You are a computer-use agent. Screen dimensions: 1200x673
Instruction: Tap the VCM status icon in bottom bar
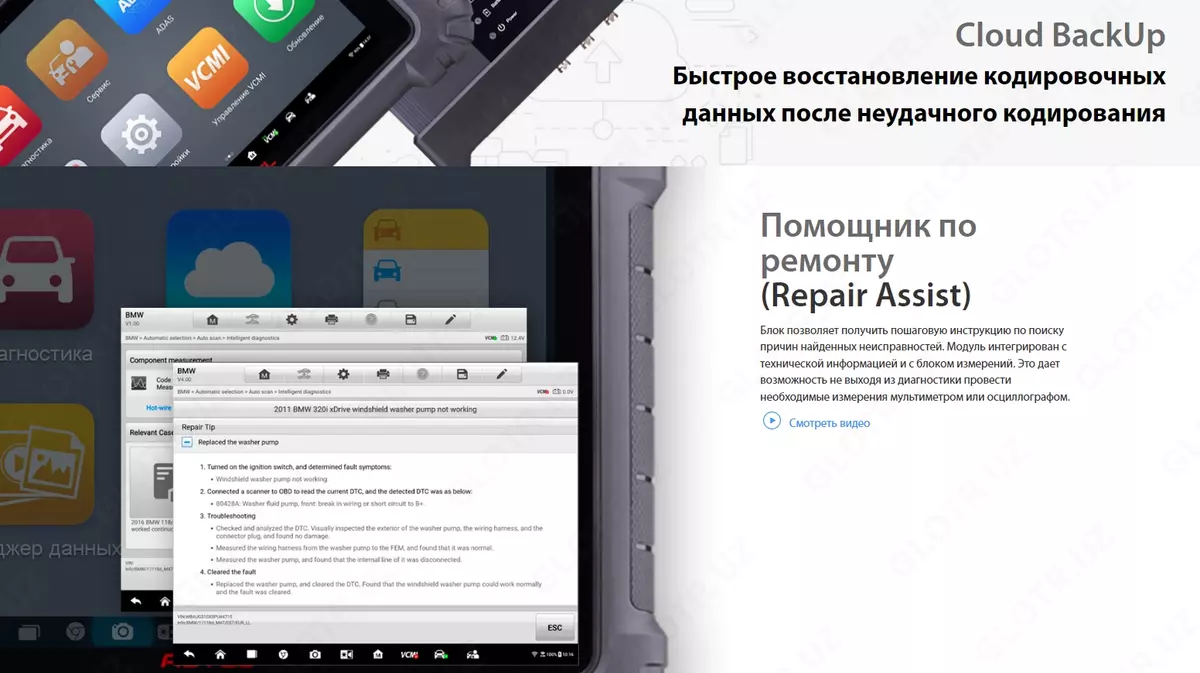409,655
